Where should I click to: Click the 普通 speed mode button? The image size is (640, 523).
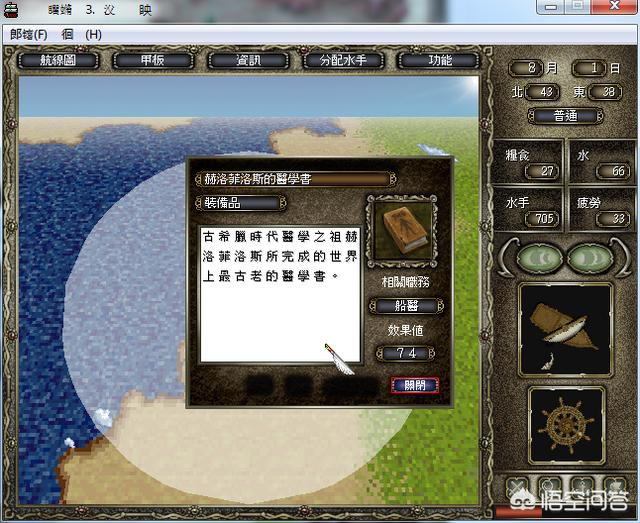(565, 116)
